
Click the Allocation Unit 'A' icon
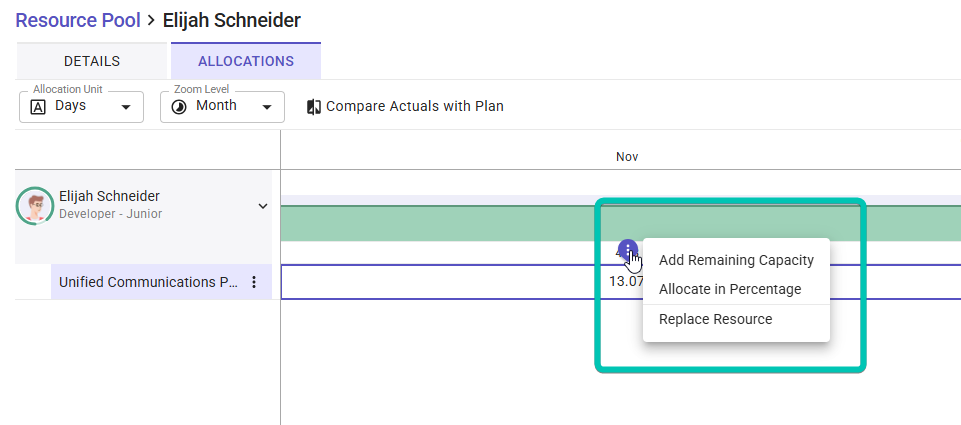tap(39, 107)
